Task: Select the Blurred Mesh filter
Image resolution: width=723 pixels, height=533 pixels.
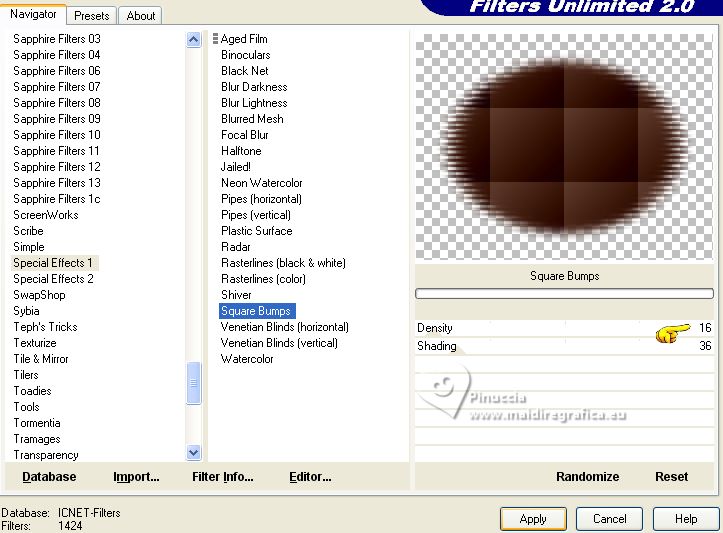Action: pos(252,119)
